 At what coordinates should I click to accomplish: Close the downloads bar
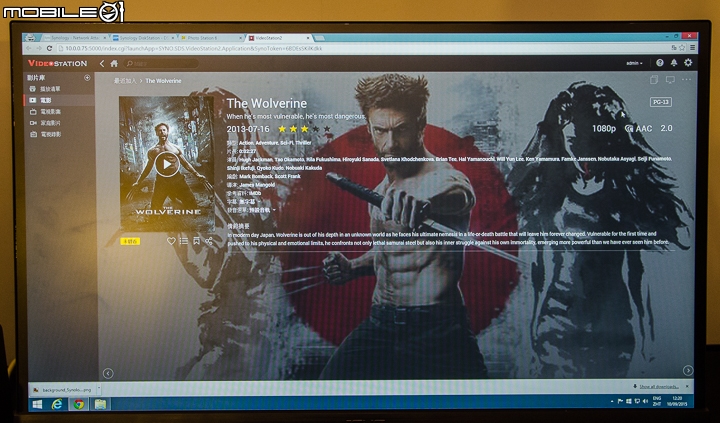[687, 387]
